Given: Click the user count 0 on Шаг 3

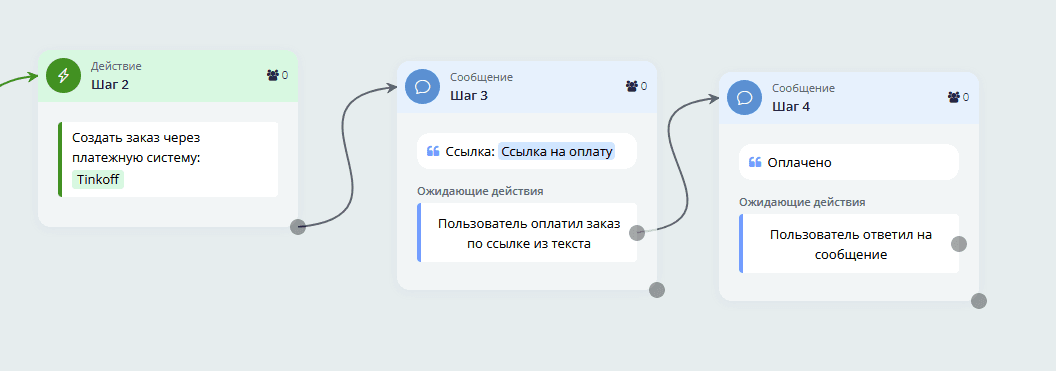Looking at the screenshot, I should (x=644, y=86).
